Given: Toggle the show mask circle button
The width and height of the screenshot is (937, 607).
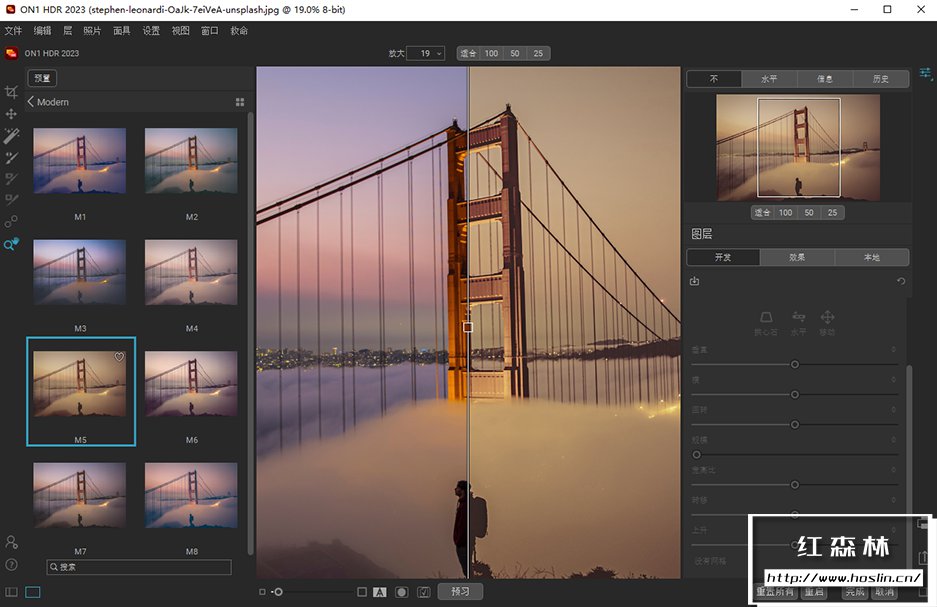Looking at the screenshot, I should click(401, 592).
